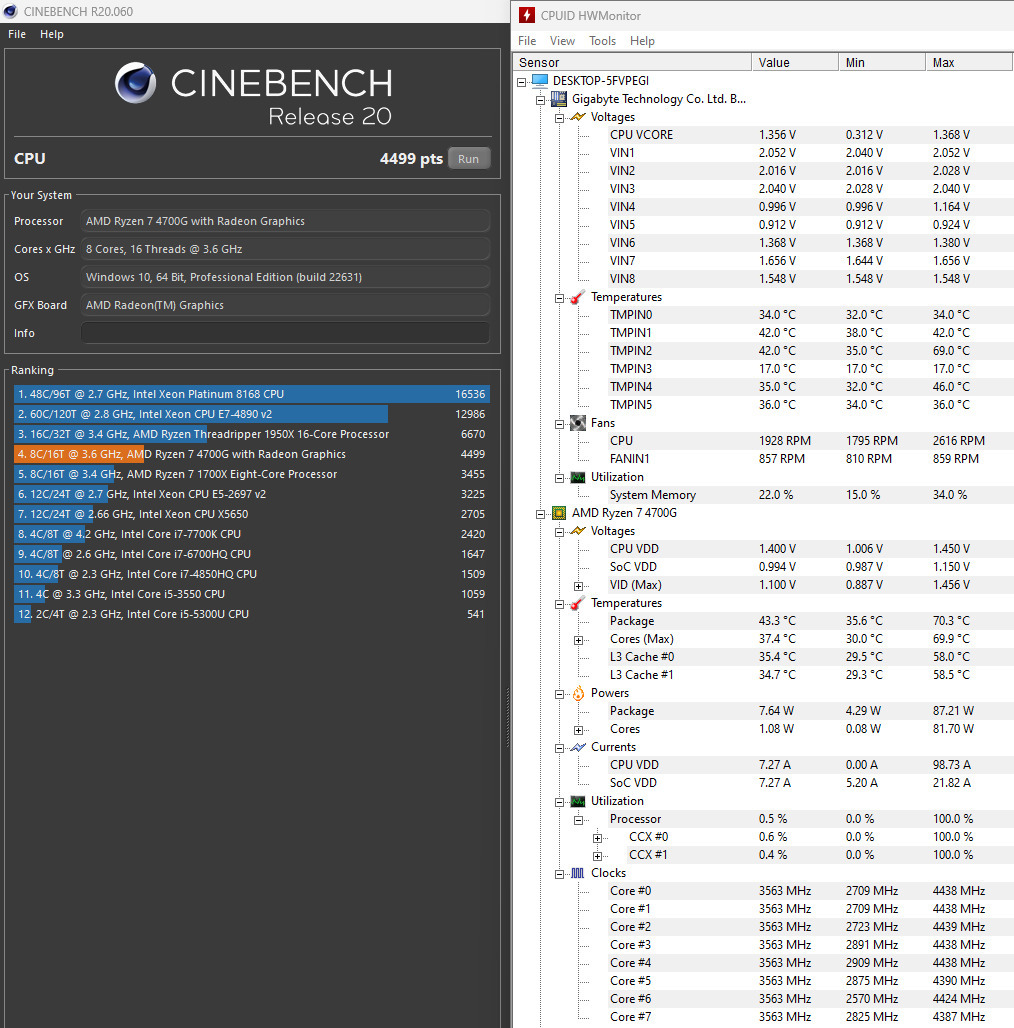Screen dimensions: 1014x1028
Task: Open the Cinebench Help menu
Action: coord(52,34)
